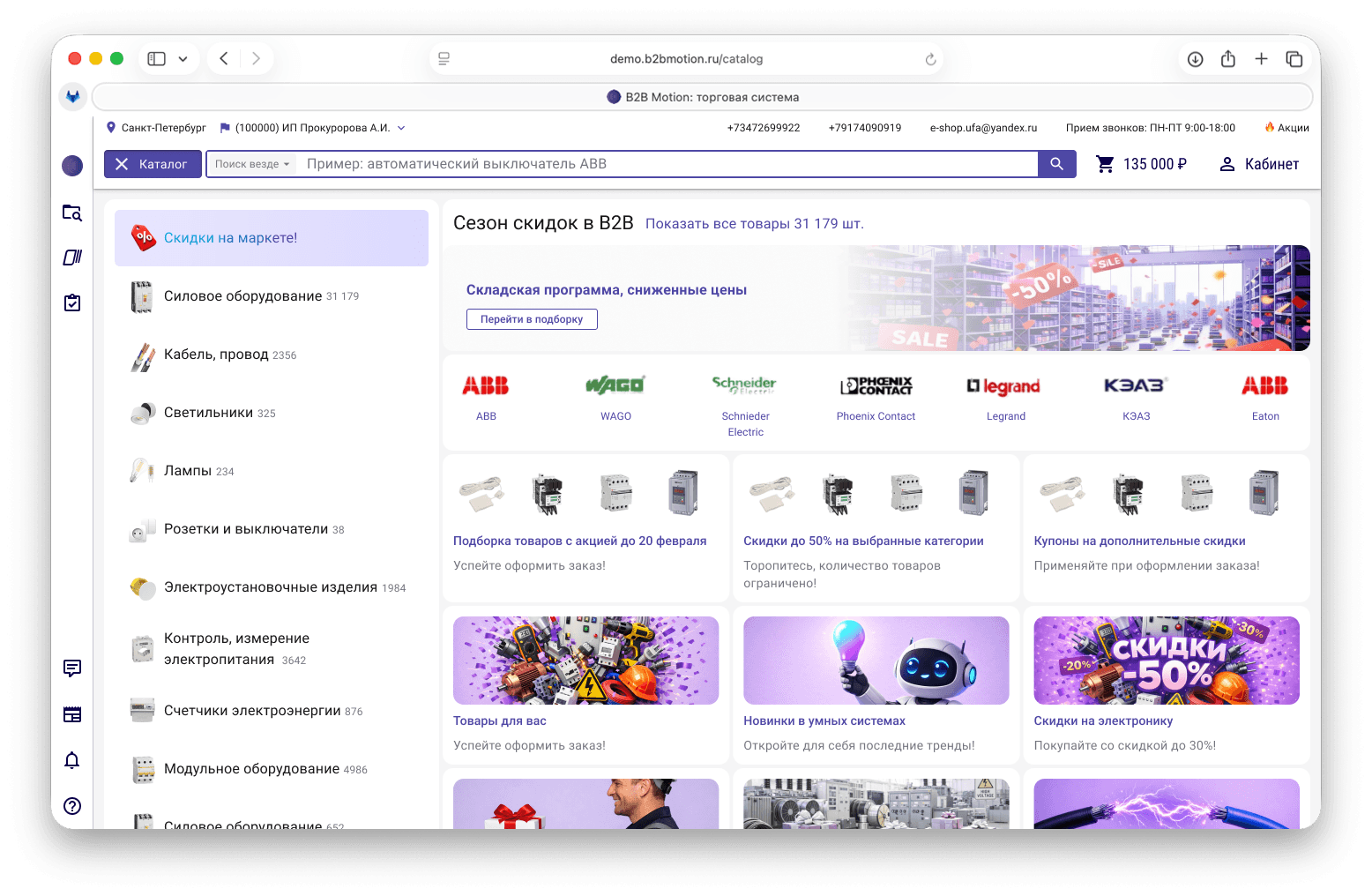Open the browser sidebar chevron dropdown

click(183, 59)
